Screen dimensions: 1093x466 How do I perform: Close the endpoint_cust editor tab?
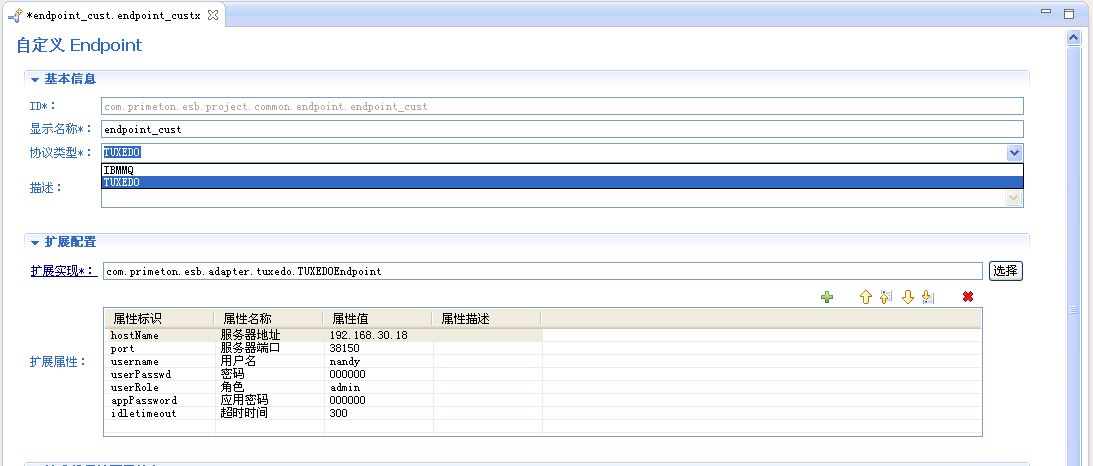(213, 15)
